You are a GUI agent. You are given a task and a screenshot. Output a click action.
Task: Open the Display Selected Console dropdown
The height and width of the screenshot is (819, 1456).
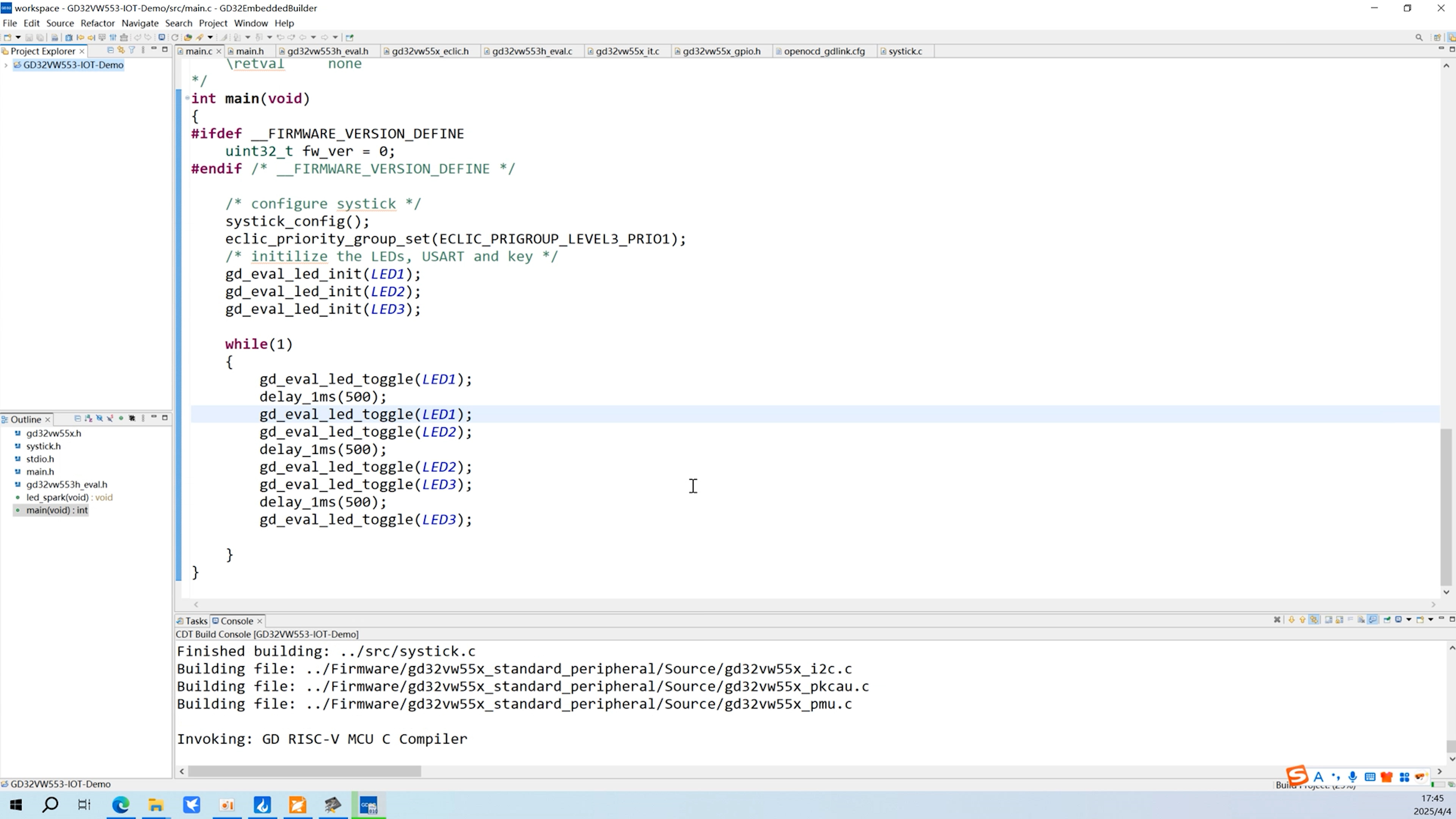coord(1409,620)
